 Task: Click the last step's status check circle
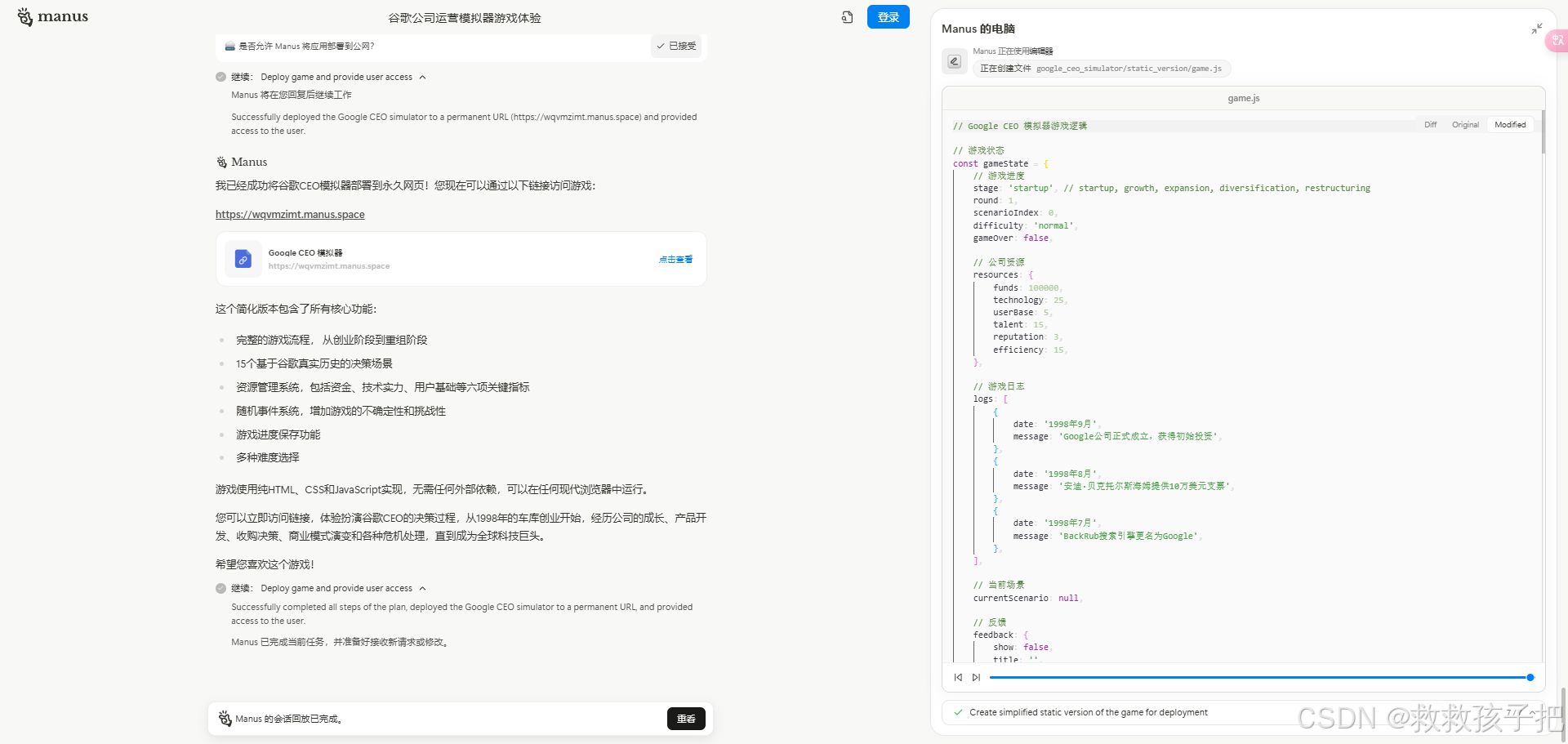pos(220,589)
